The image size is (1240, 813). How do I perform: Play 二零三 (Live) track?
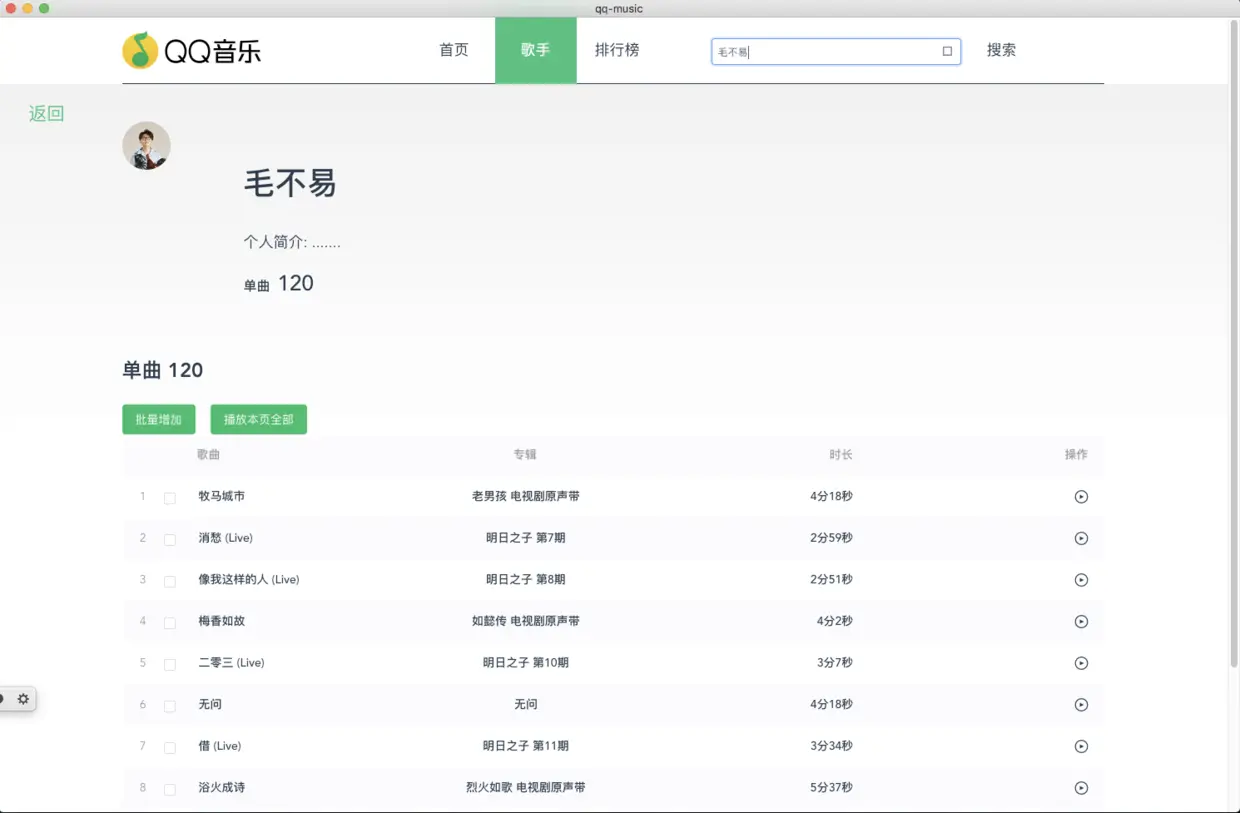pyautogui.click(x=1081, y=663)
